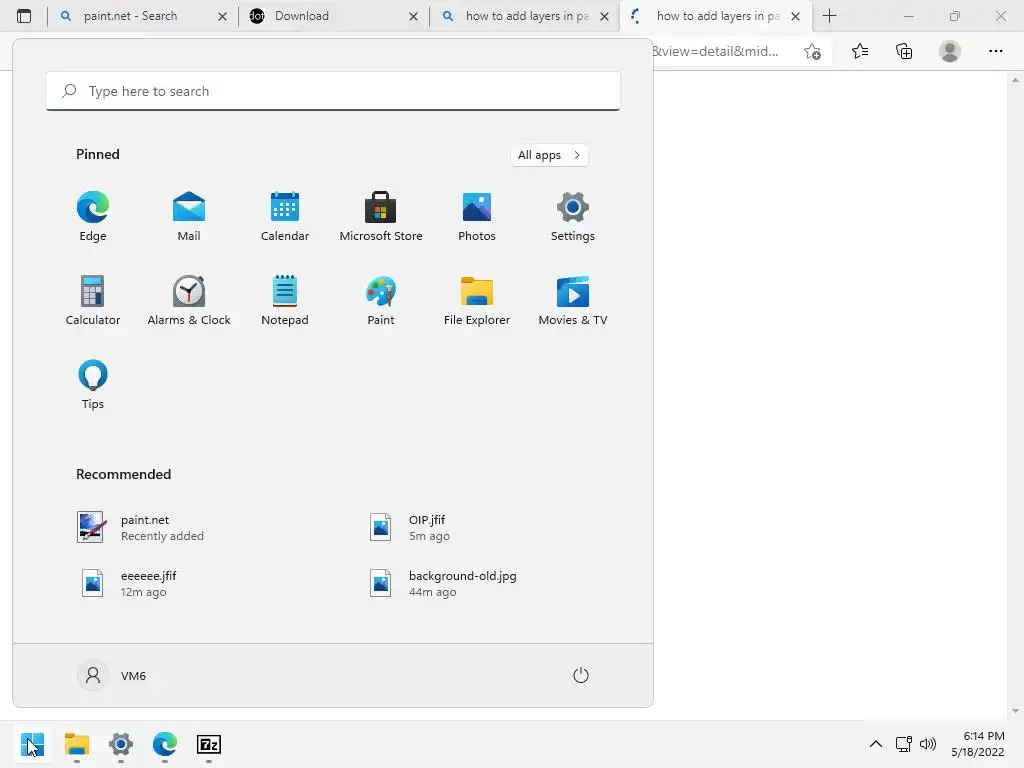This screenshot has height=768, width=1024.
Task: Launch the Photos app
Action: 477,217
